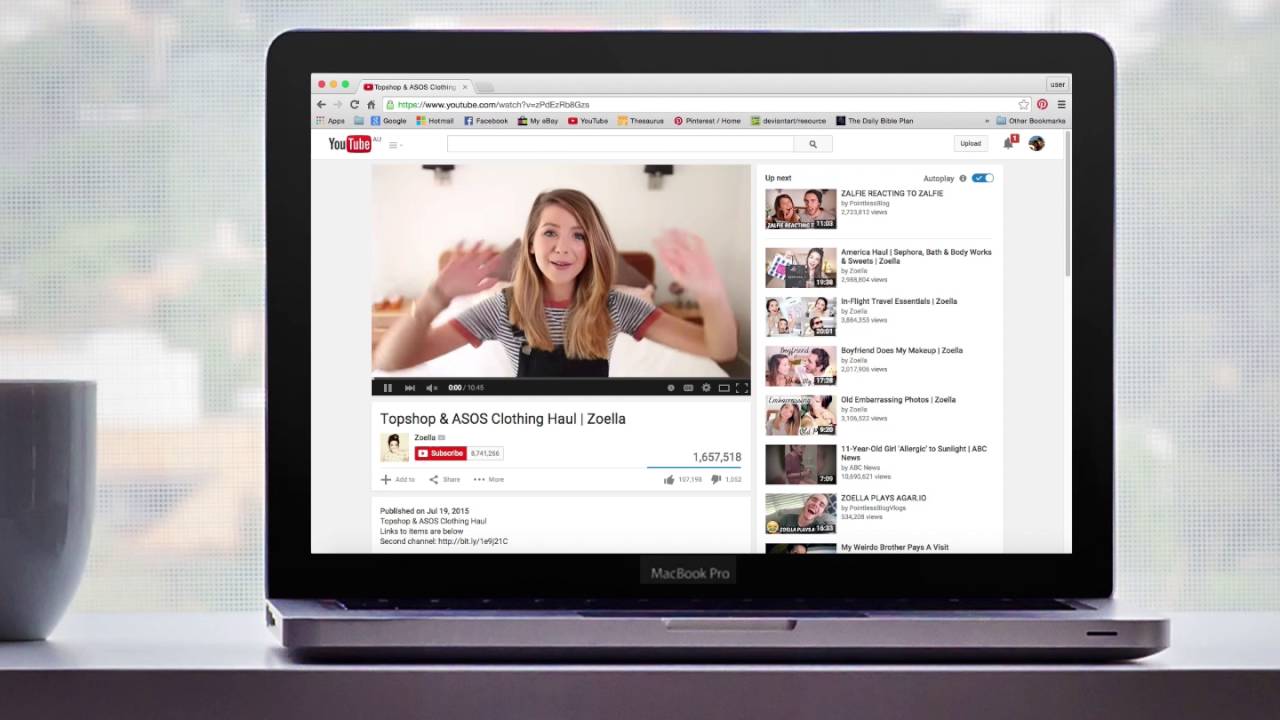Open the video settings gear
This screenshot has width=1280, height=720.
[706, 388]
